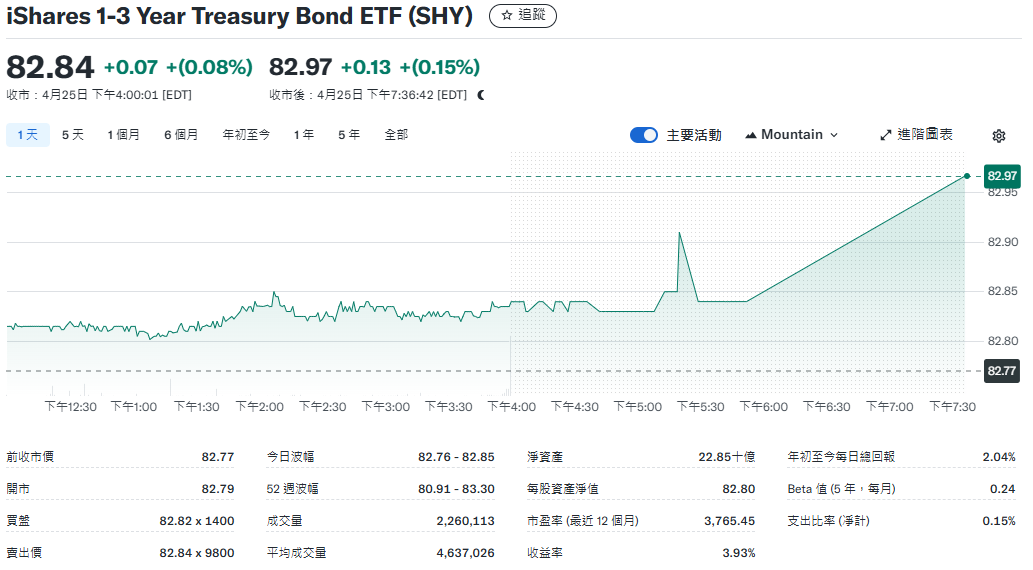This screenshot has width=1033, height=570.
Task: Open chart settings gear icon
Action: pos(999,136)
